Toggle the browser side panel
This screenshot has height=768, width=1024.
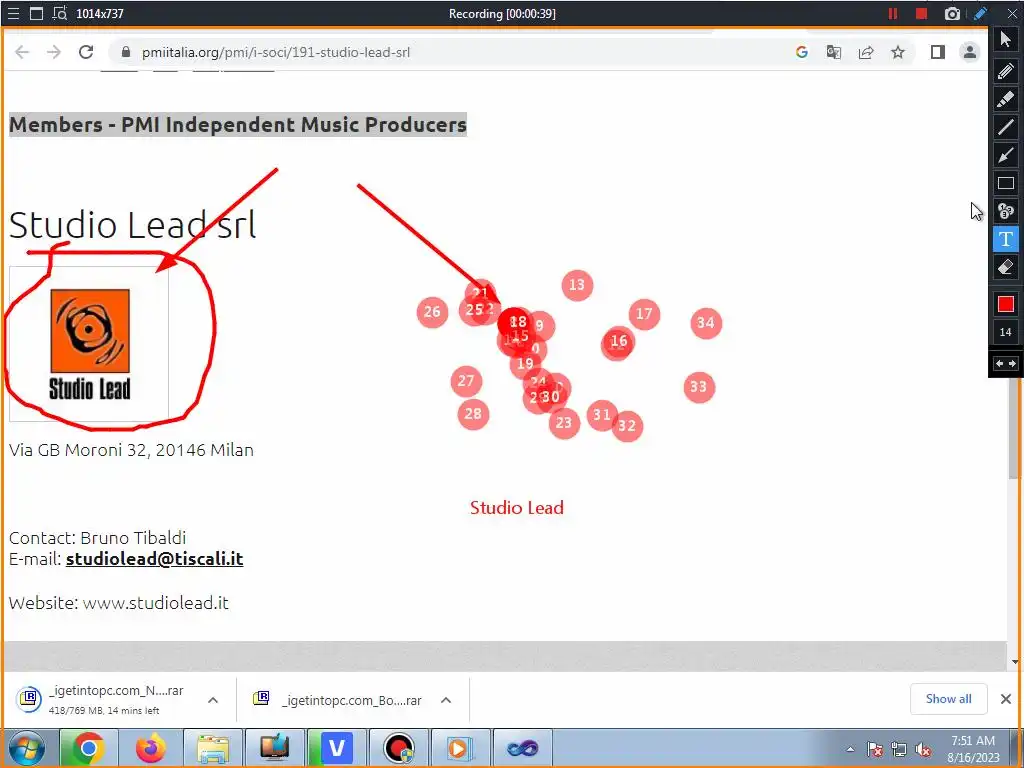pos(938,52)
